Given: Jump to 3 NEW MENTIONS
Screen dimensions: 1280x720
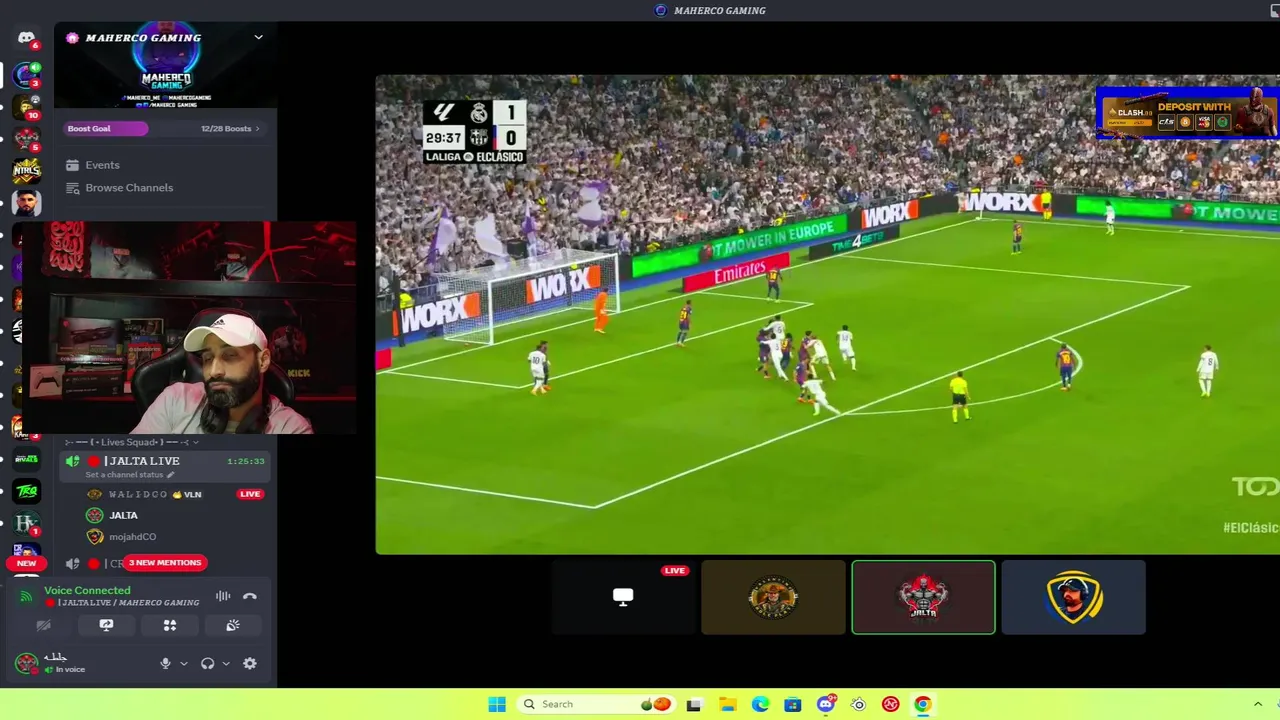Looking at the screenshot, I should (x=165, y=563).
